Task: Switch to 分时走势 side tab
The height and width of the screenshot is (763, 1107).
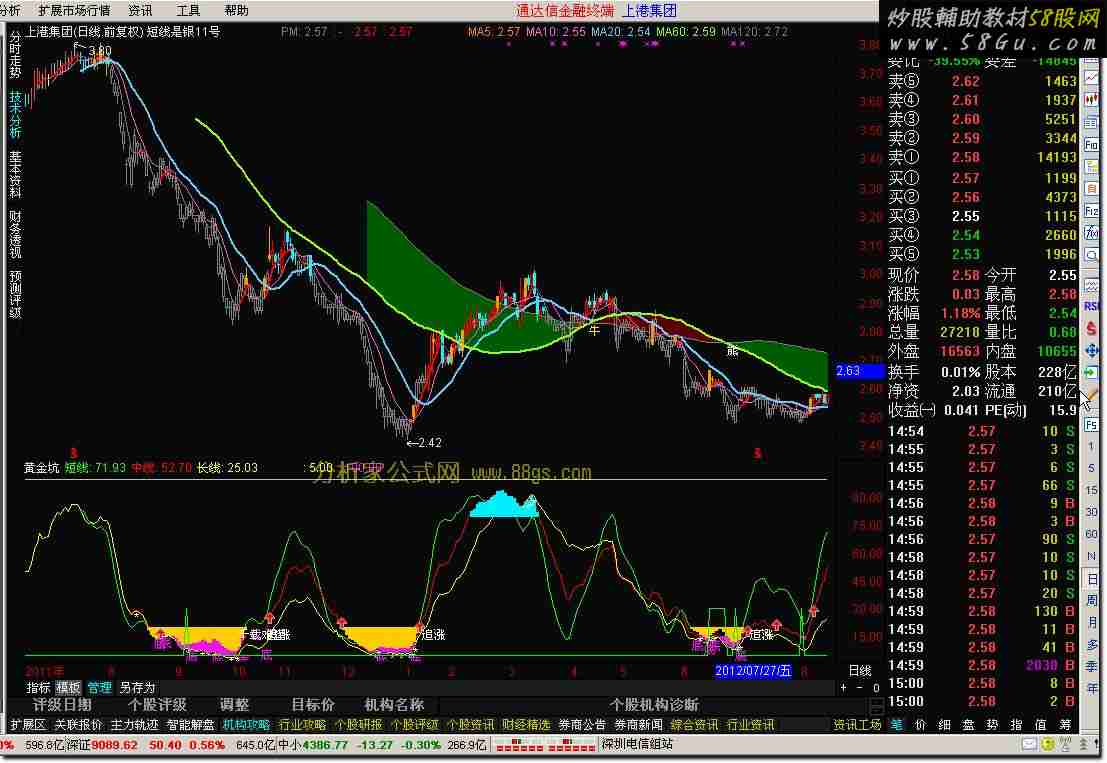Action: [15, 54]
